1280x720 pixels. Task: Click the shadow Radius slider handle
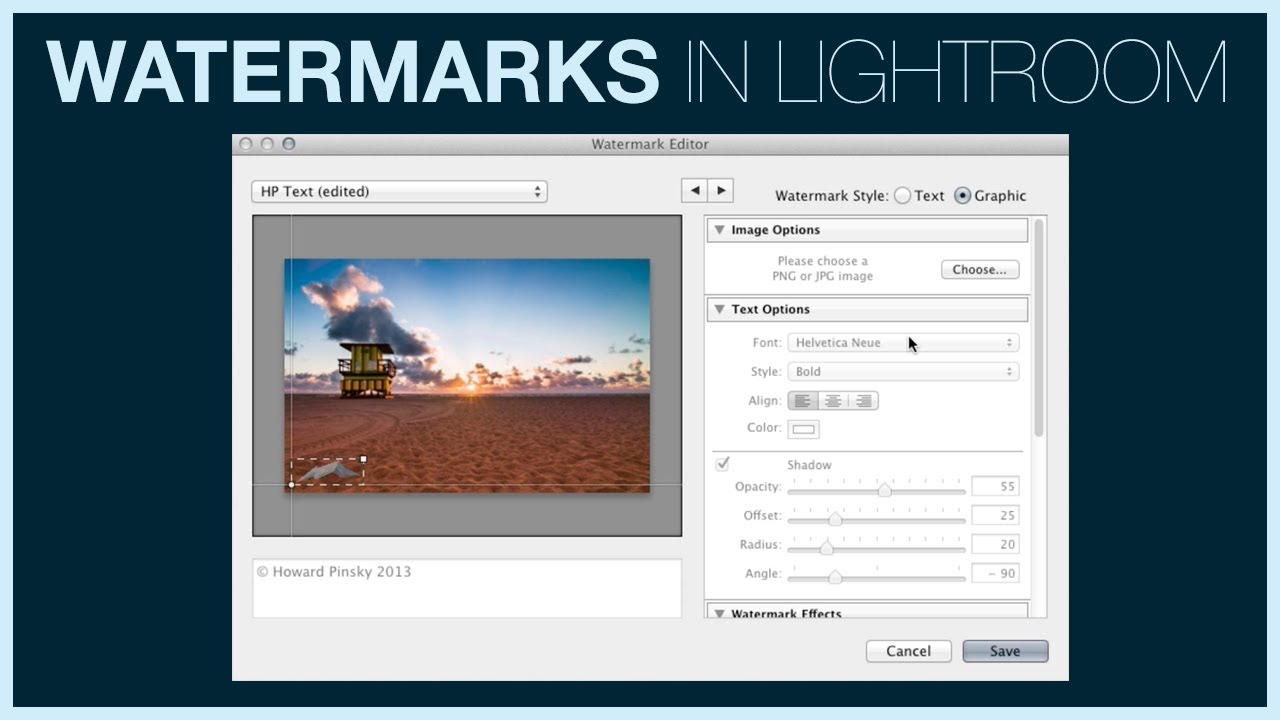click(826, 547)
